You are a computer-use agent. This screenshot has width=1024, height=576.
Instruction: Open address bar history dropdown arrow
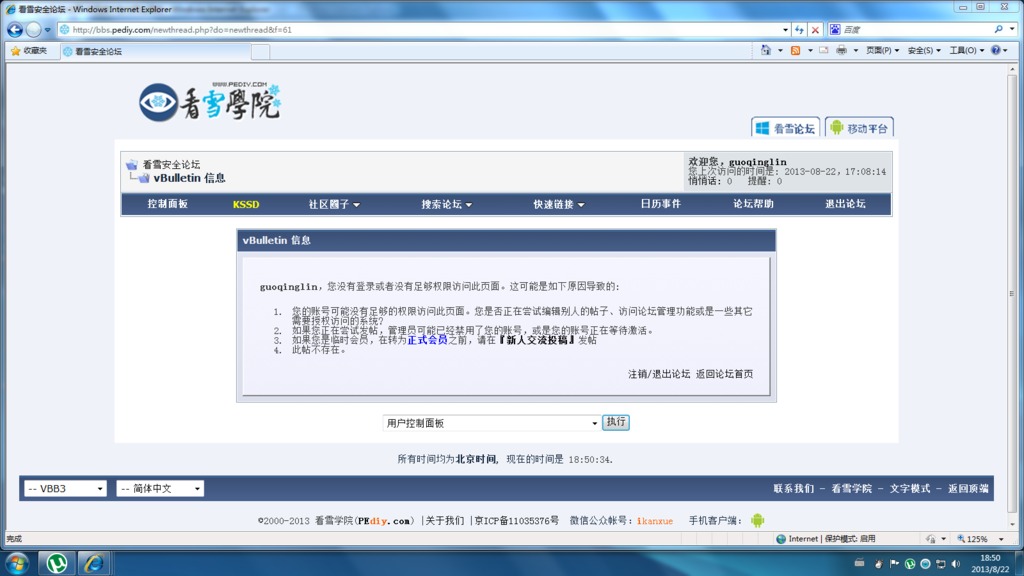pos(785,29)
